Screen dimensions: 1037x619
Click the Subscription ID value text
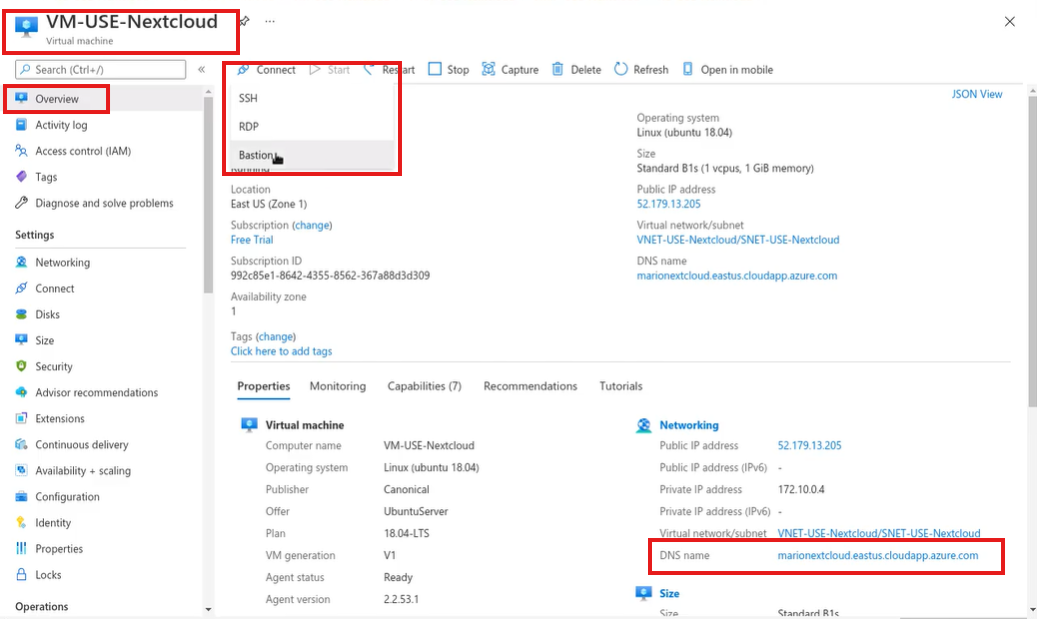[x=330, y=275]
